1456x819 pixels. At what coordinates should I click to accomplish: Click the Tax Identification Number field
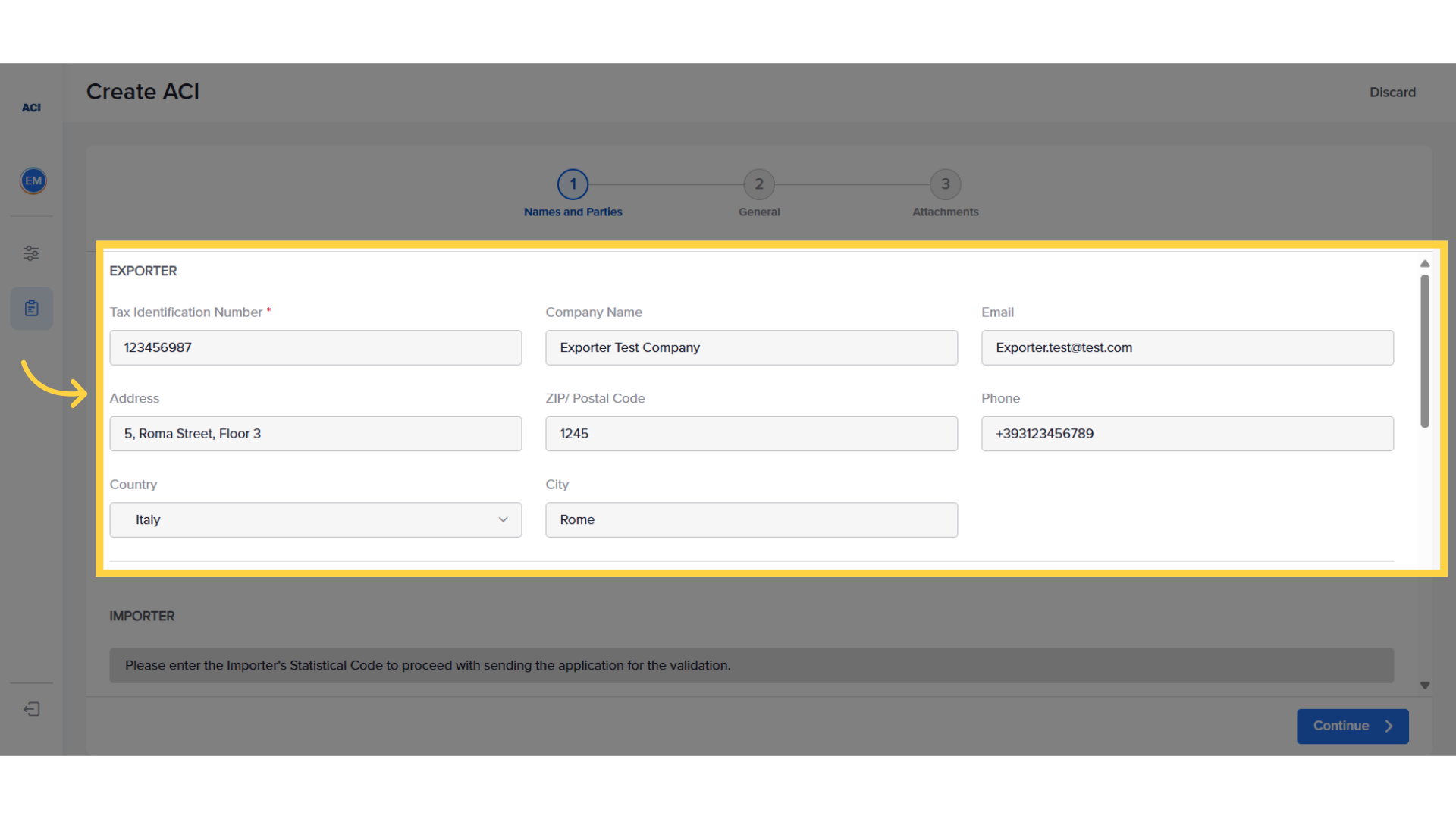315,347
